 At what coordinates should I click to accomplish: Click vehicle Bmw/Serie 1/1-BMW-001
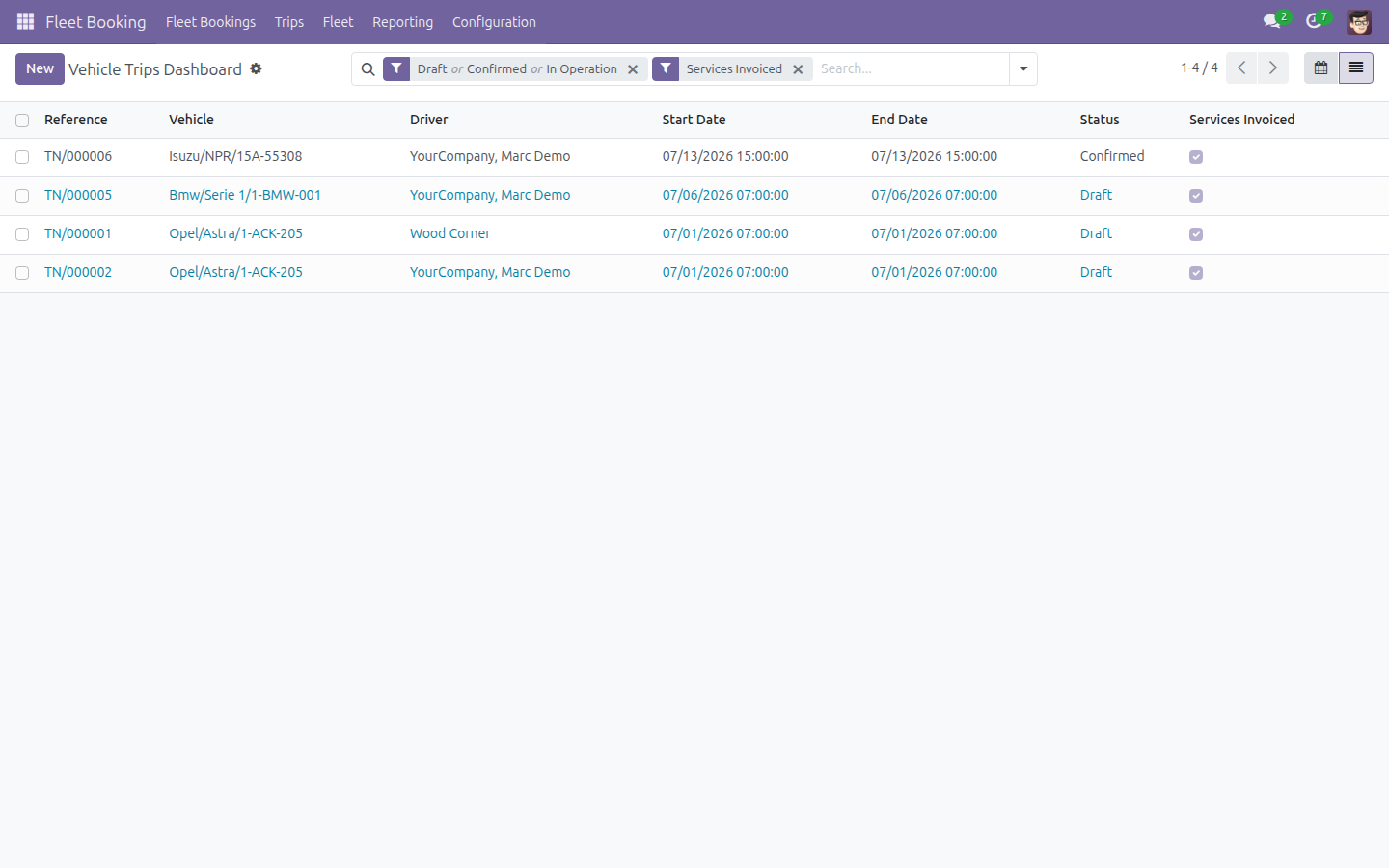[245, 195]
